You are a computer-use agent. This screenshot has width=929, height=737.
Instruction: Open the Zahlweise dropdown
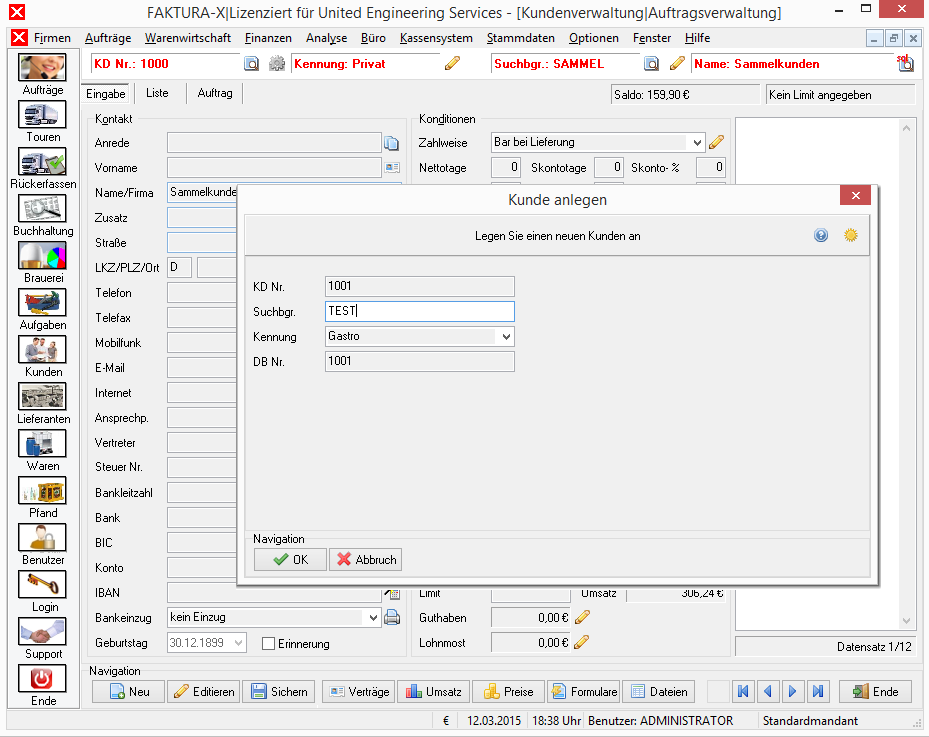click(x=697, y=142)
